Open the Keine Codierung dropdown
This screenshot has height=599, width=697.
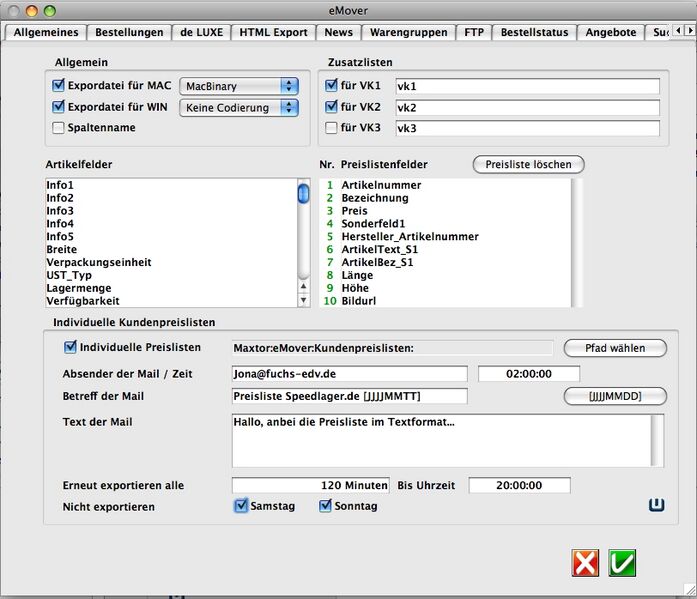coord(239,108)
